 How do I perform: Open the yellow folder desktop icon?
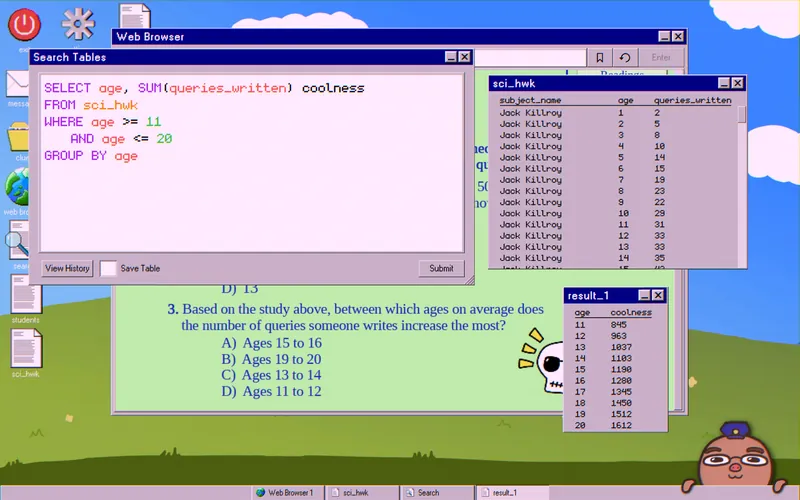[x=18, y=136]
